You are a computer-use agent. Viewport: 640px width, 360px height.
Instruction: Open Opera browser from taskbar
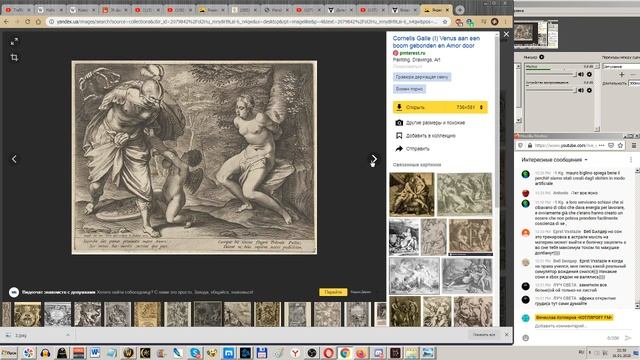point(328,352)
